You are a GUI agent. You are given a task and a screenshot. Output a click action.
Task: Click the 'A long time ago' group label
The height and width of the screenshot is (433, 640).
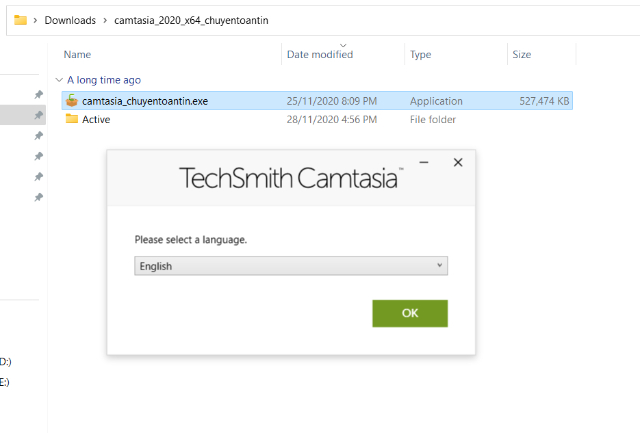click(x=104, y=80)
